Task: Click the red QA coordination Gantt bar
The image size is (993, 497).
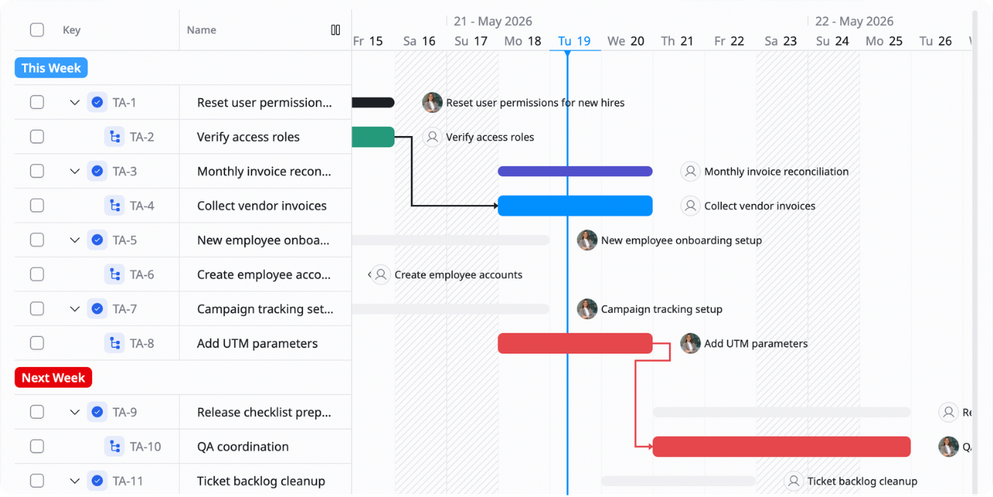Action: [x=781, y=446]
